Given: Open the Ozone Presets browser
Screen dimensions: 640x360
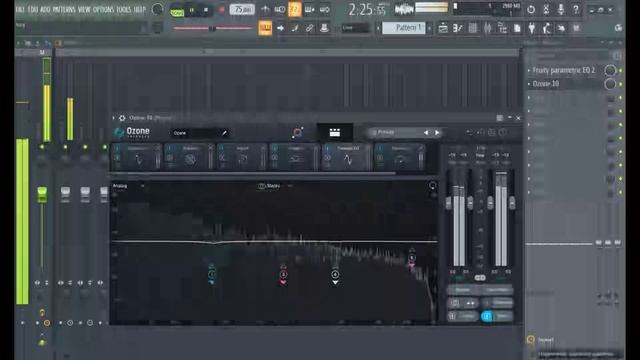Looking at the screenshot, I should click(x=386, y=132).
